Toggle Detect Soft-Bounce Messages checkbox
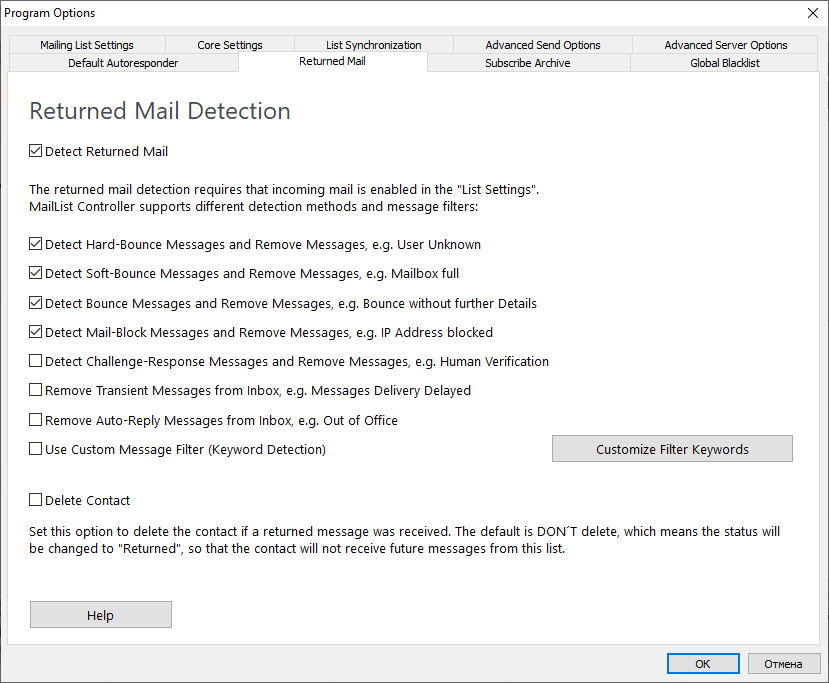Viewport: 829px width, 683px height. point(36,273)
